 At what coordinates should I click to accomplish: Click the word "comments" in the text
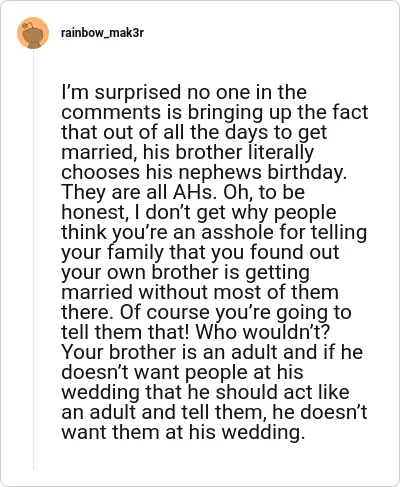click(x=111, y=113)
